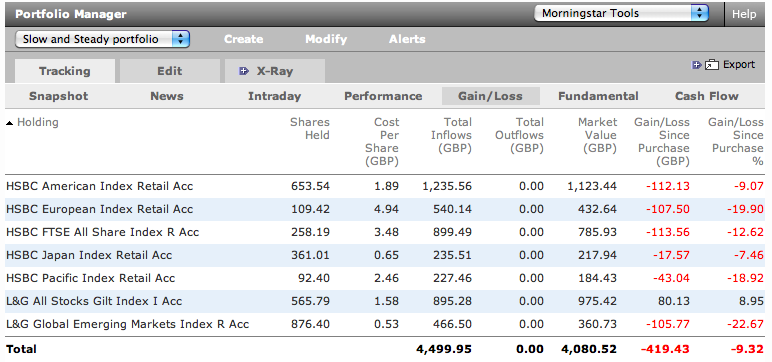Click the Modify link
The height and width of the screenshot is (362, 772).
(326, 39)
